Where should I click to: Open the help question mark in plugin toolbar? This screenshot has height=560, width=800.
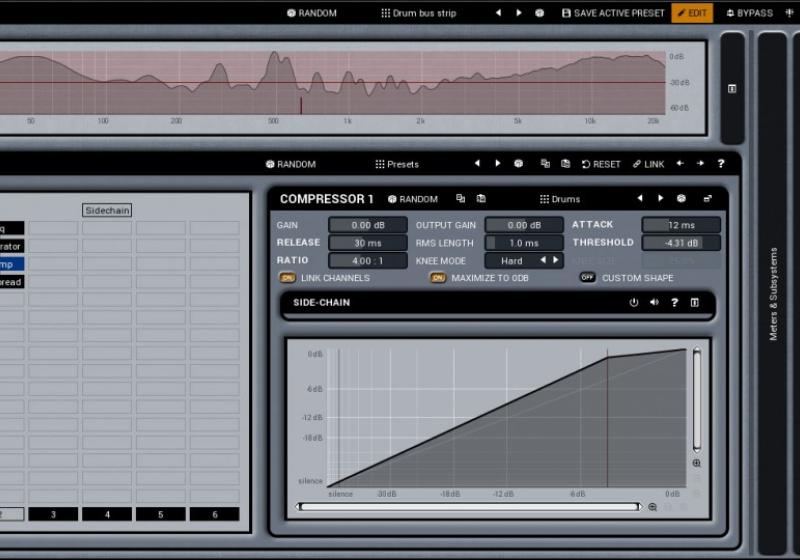720,164
